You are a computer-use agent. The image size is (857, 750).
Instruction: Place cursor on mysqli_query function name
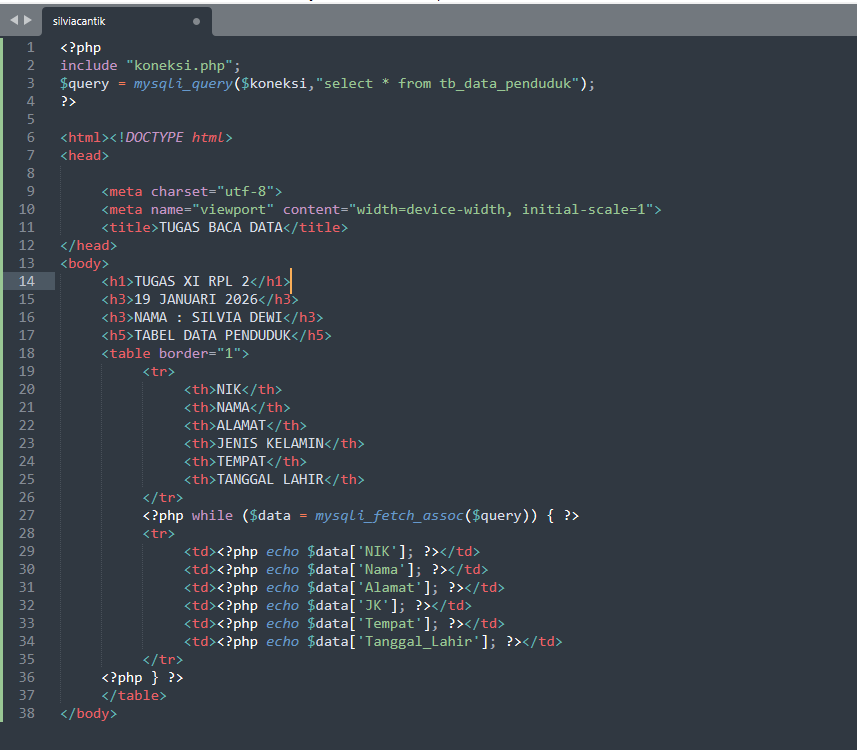pyautogui.click(x=183, y=83)
